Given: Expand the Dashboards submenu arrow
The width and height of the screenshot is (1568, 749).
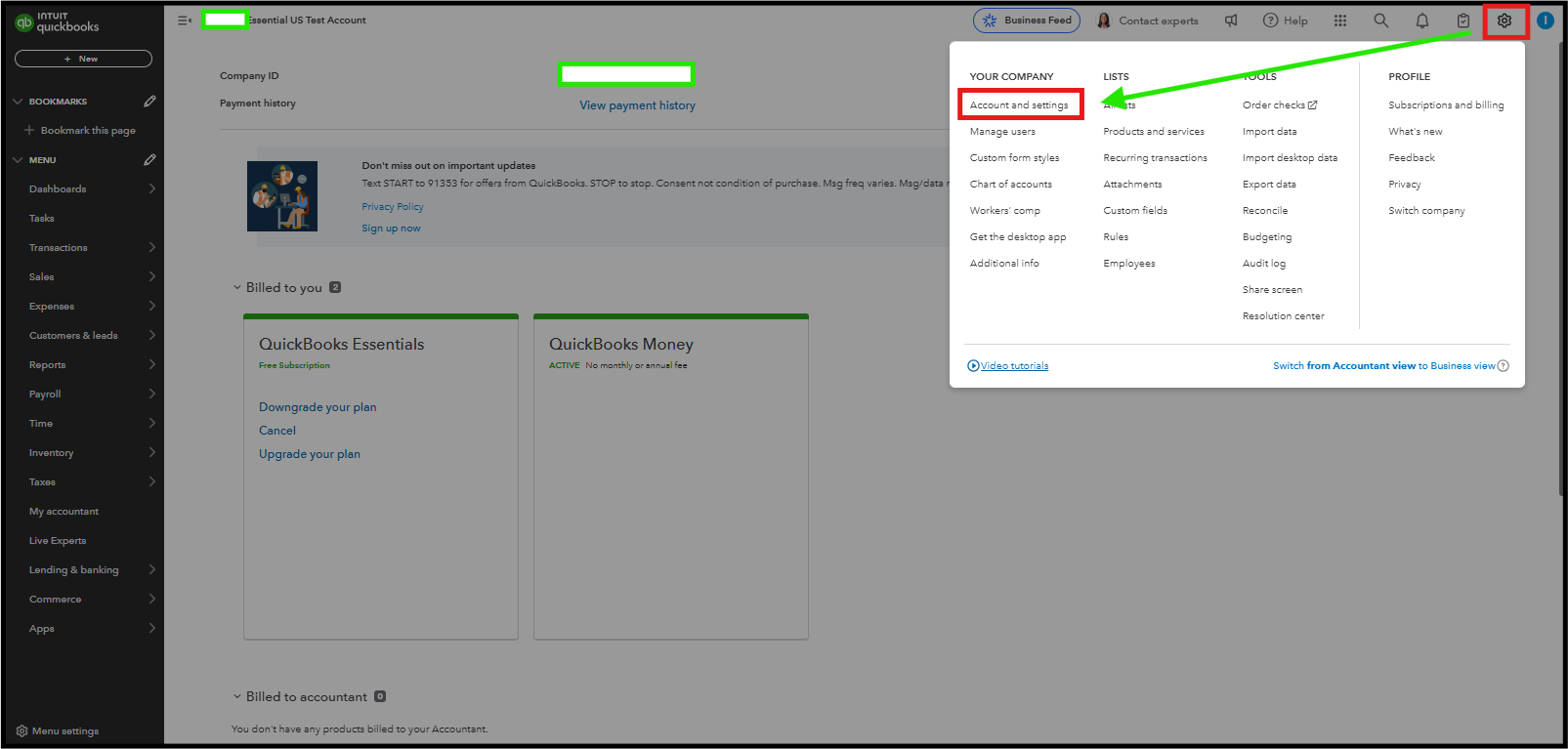Looking at the screenshot, I should tap(151, 189).
